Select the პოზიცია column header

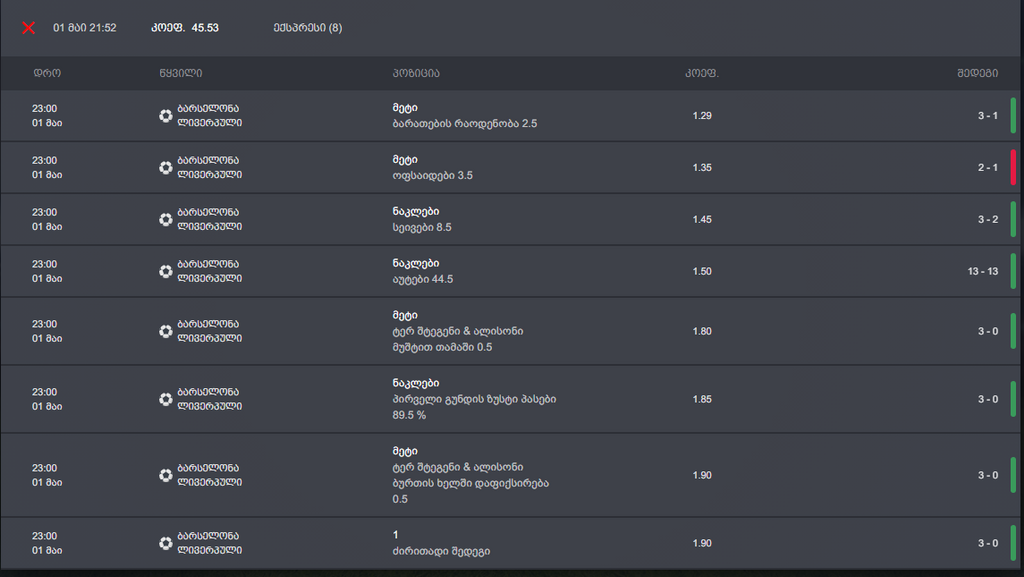[416, 73]
